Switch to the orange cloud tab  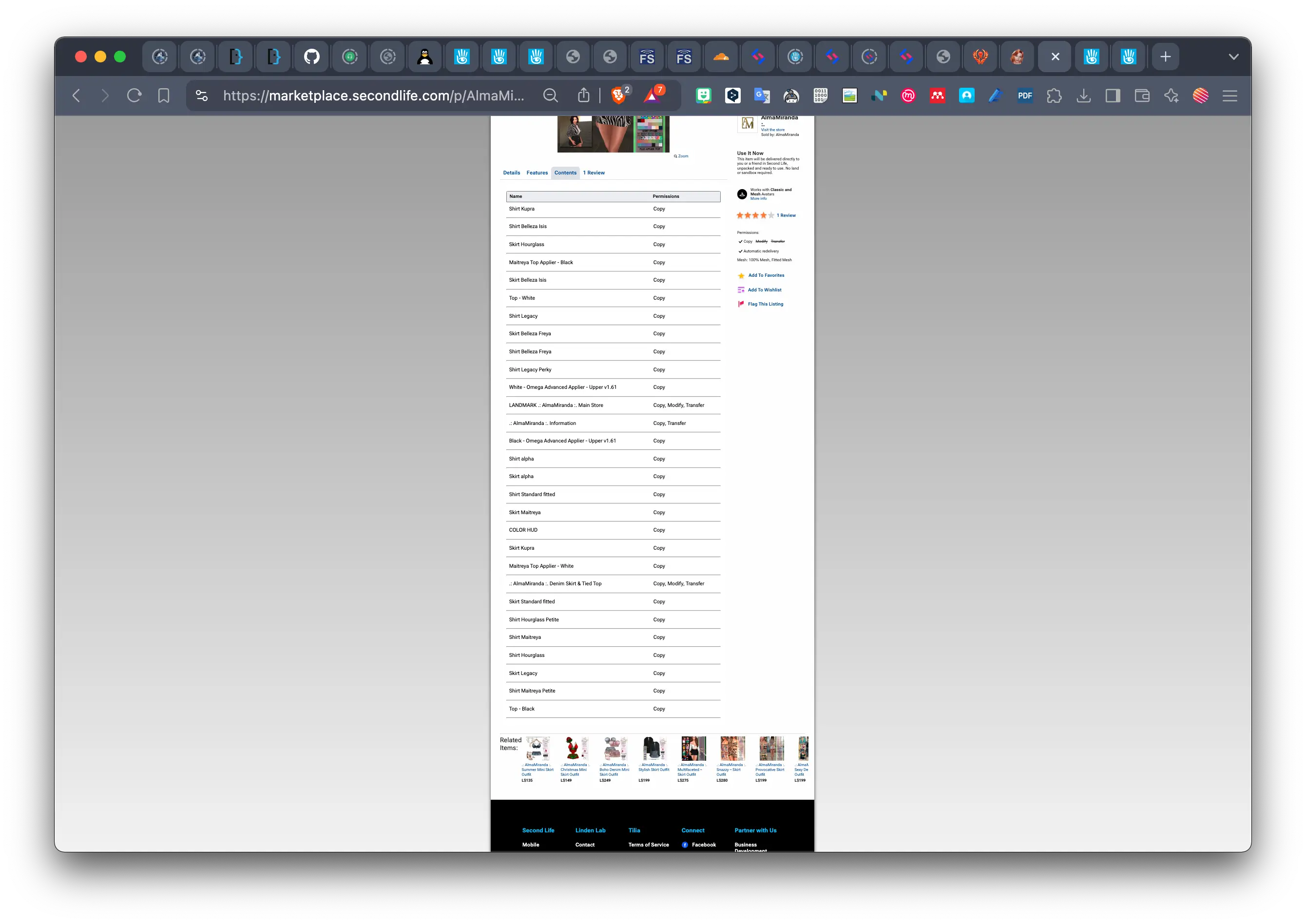pos(721,57)
